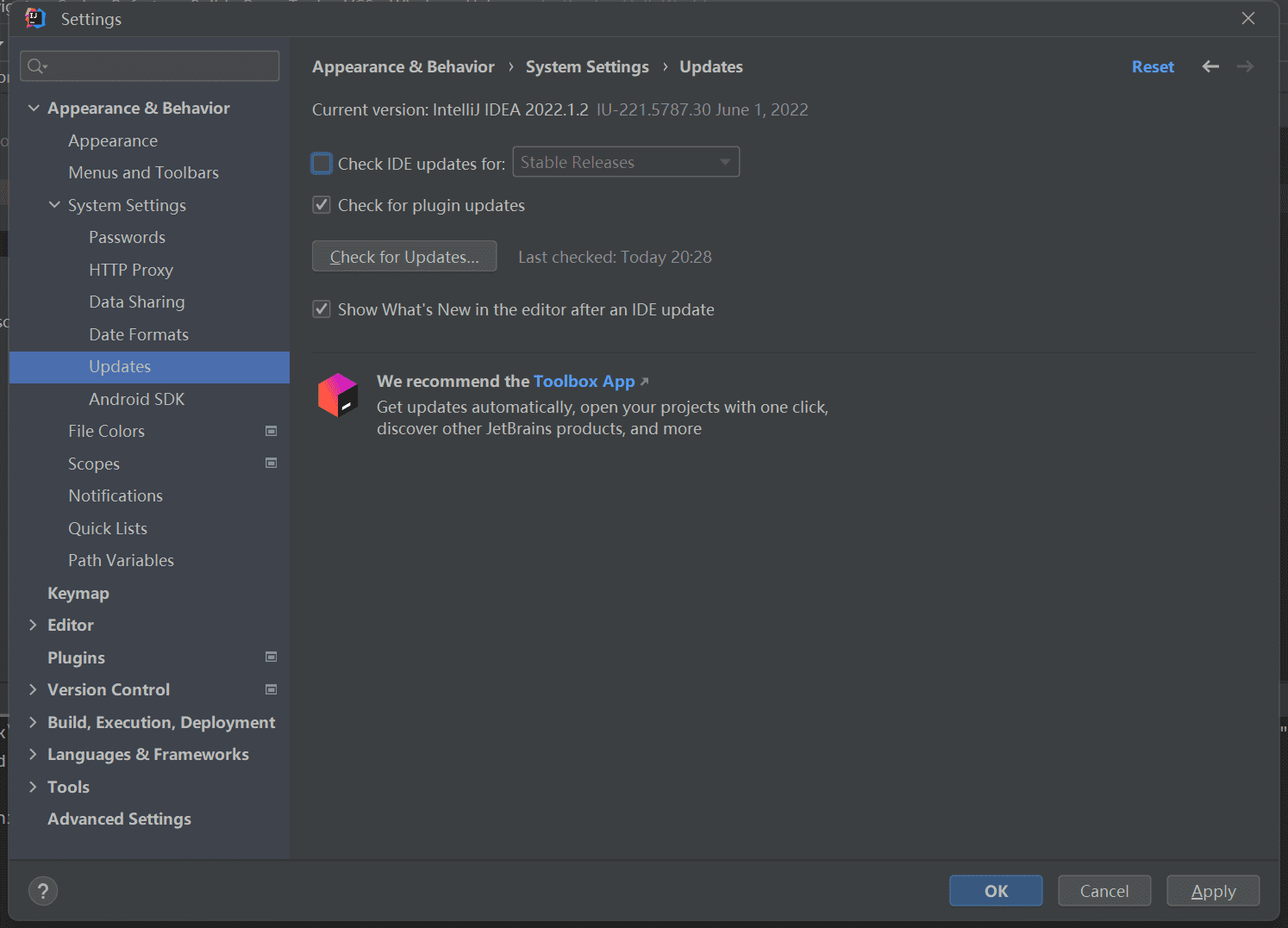Viewport: 1288px width, 928px height.
Task: Click the project-level icon beside Plugins
Action: point(271,657)
